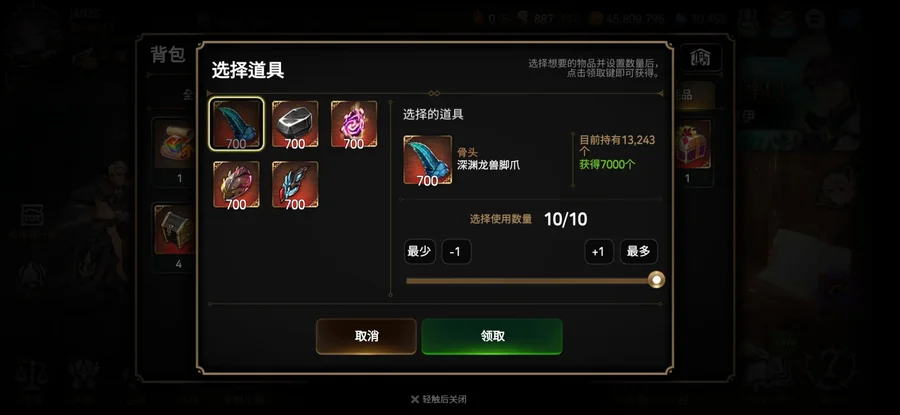This screenshot has height=415, width=900.
Task: Select the grey ore stone item
Action: pos(295,125)
